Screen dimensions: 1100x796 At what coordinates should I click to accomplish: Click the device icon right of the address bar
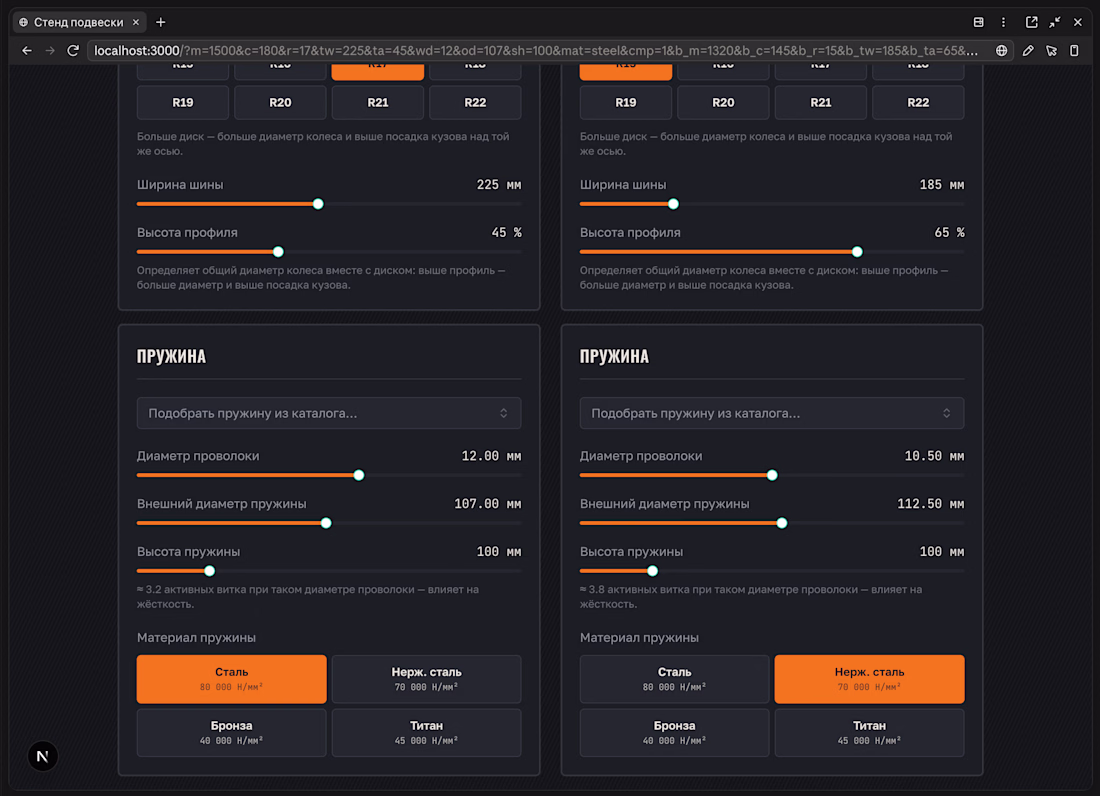[x=1074, y=50]
